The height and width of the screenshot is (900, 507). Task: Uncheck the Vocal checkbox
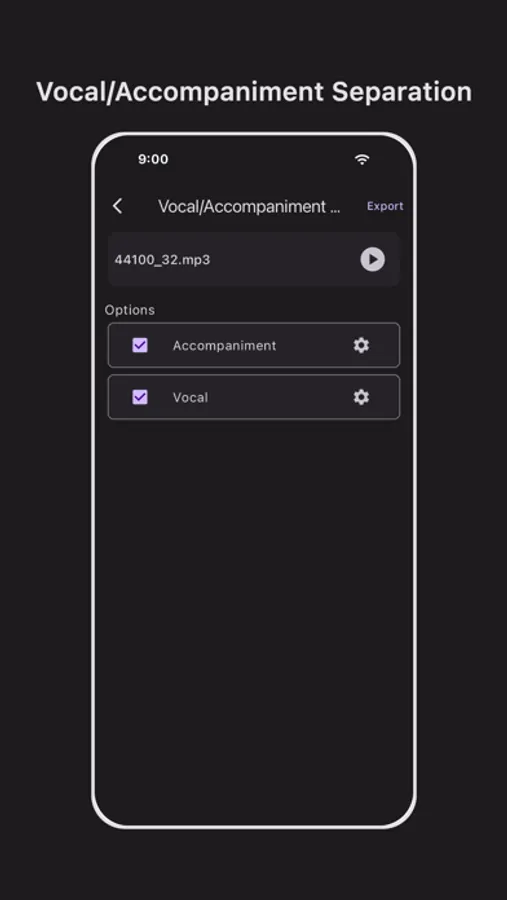[140, 397]
